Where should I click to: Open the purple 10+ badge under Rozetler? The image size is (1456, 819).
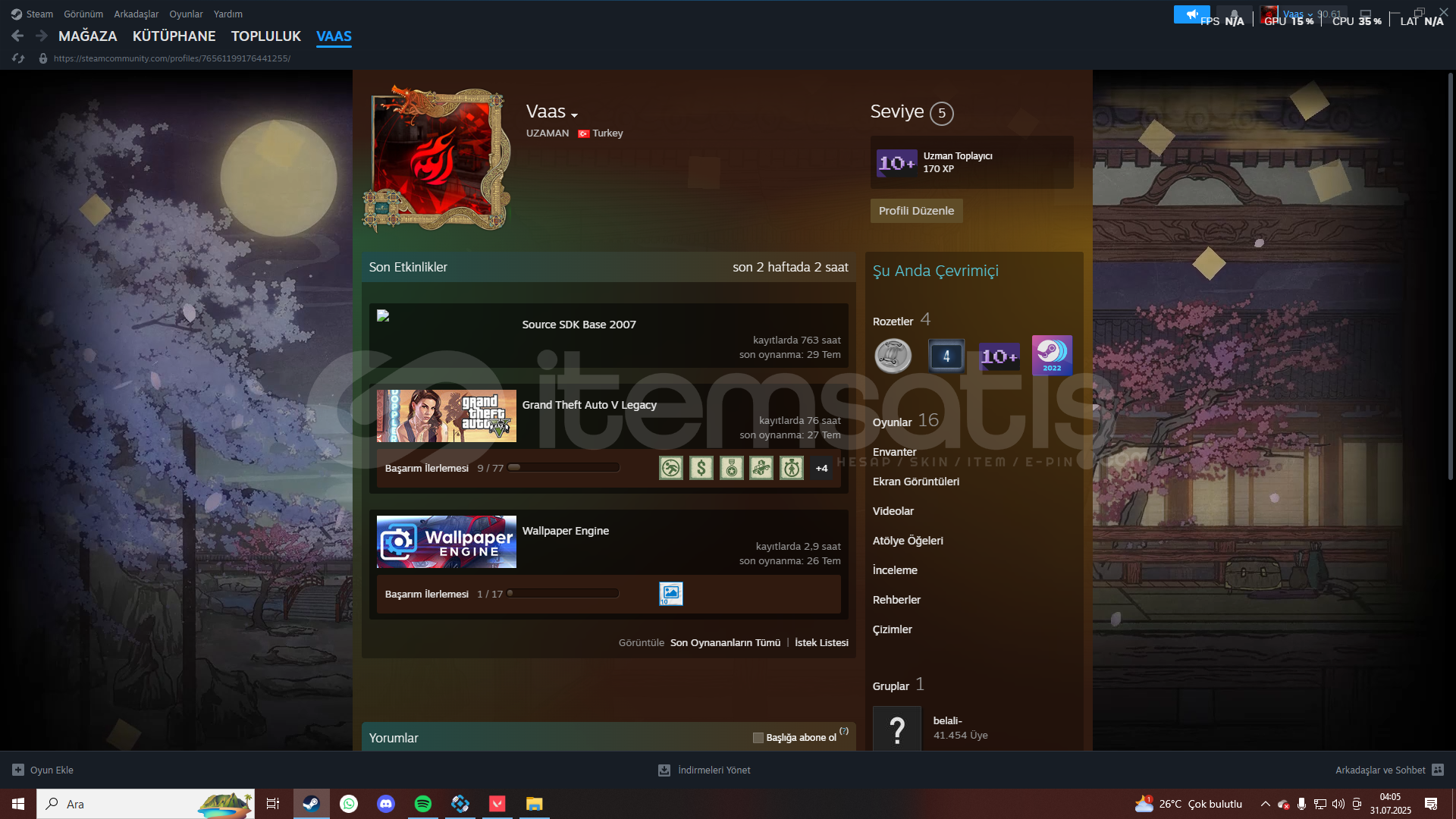999,356
